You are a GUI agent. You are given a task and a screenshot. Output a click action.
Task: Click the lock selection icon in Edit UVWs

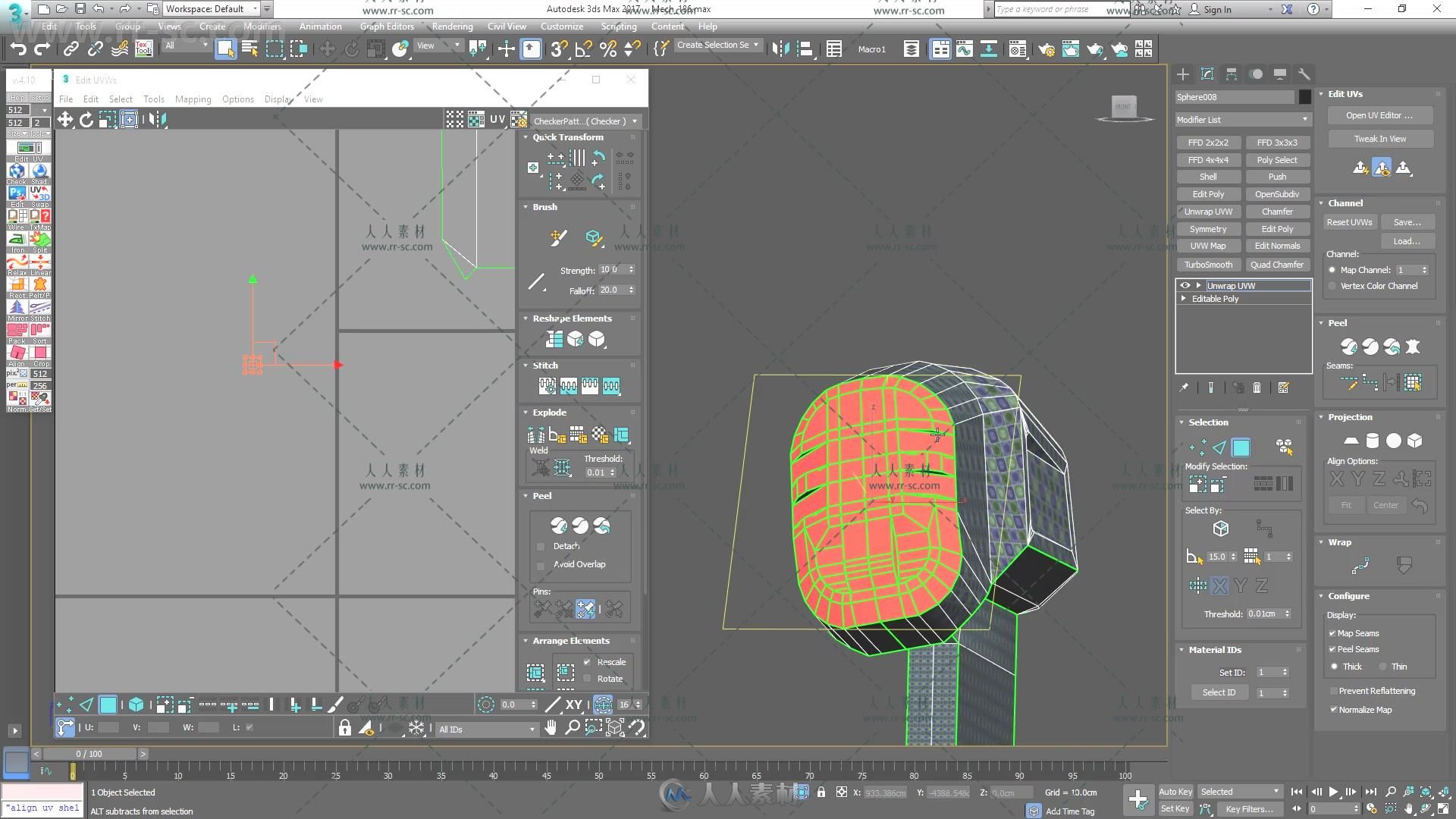[345, 728]
